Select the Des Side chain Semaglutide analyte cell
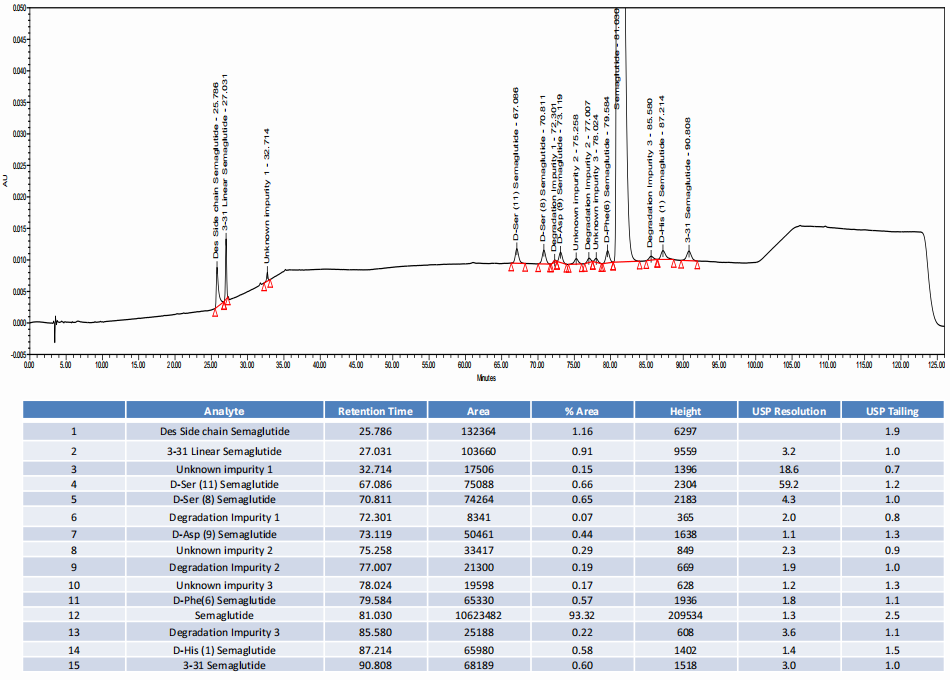Screen dimensions: 950x680 224,432
